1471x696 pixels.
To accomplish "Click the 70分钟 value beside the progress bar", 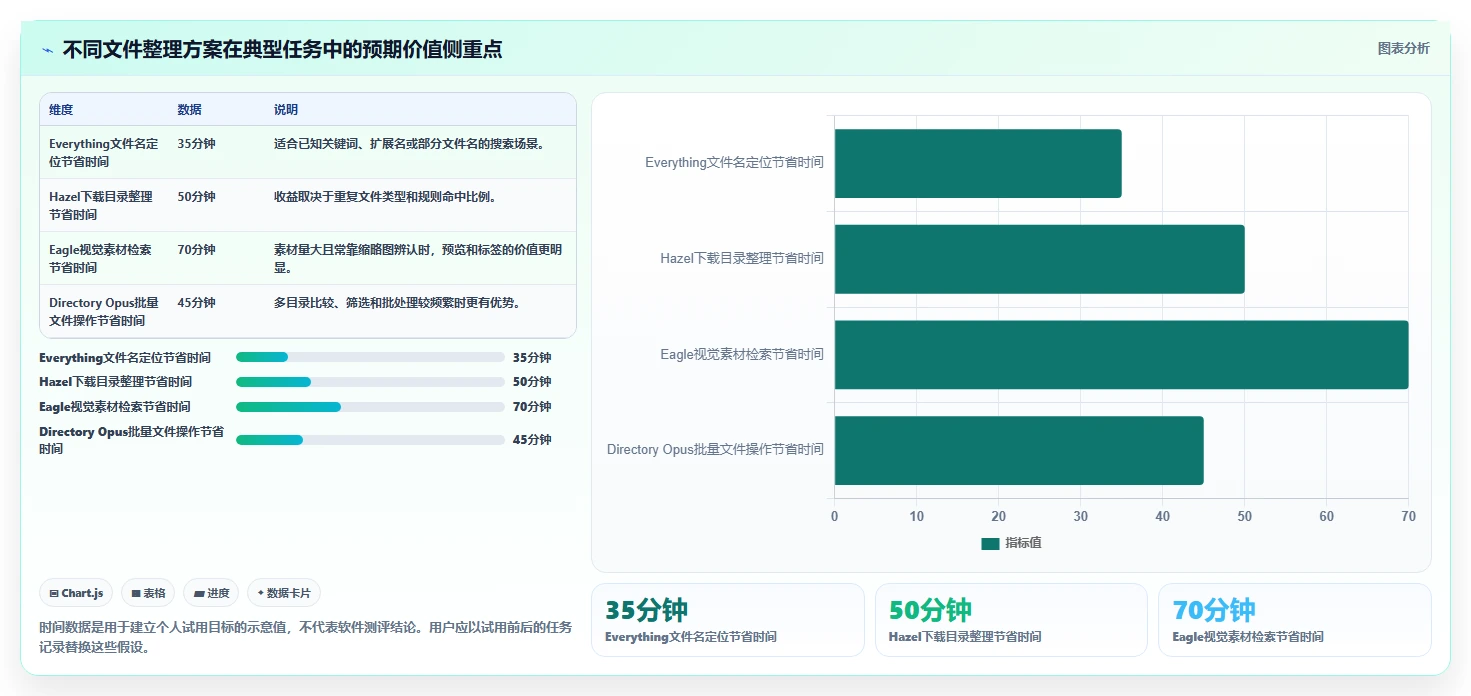I will 532,407.
